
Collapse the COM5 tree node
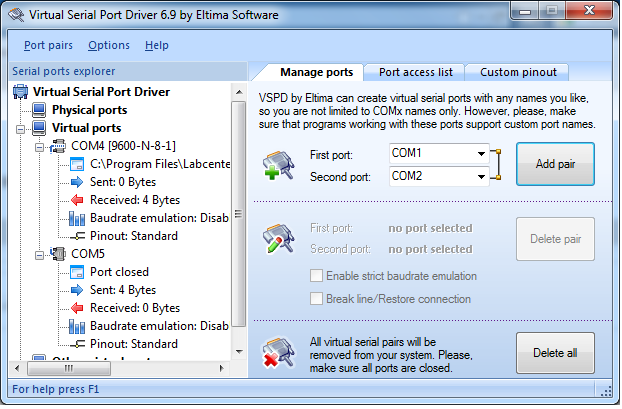[39, 255]
